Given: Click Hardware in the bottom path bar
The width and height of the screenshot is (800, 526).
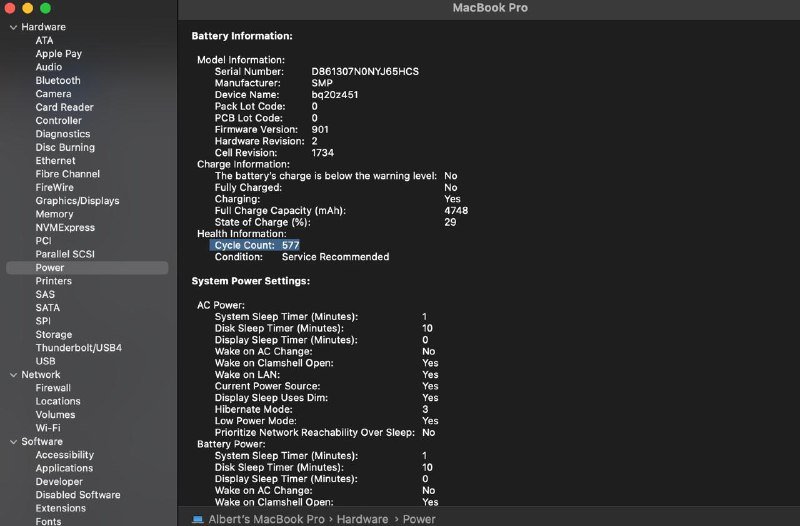Looking at the screenshot, I should coord(362,519).
